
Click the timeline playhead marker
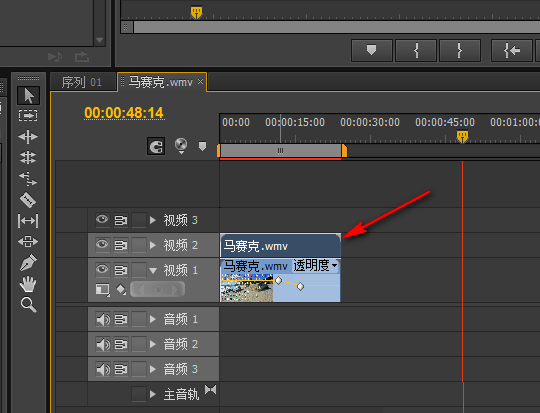coord(463,137)
